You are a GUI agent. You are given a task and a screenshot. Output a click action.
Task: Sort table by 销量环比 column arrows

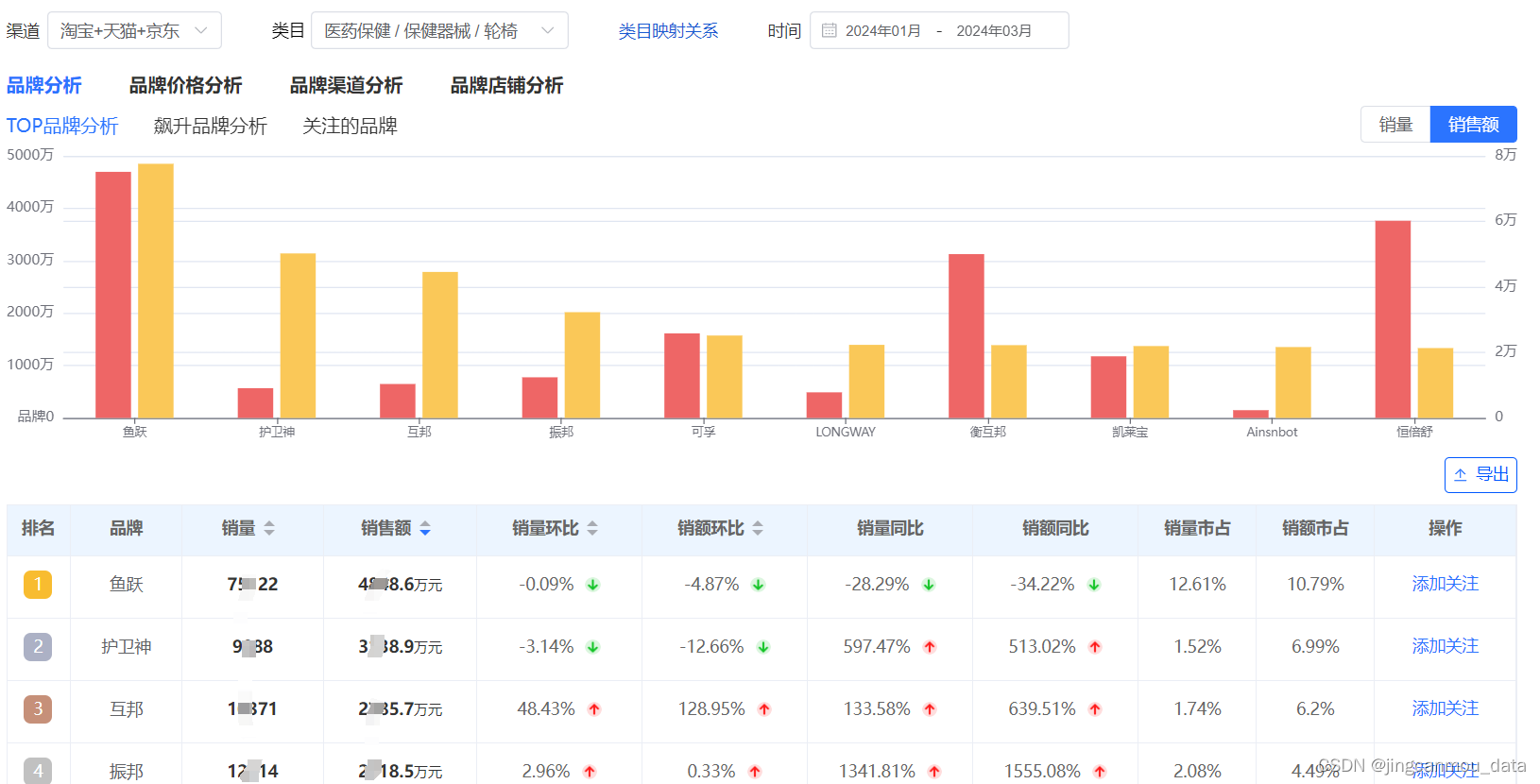tap(592, 528)
